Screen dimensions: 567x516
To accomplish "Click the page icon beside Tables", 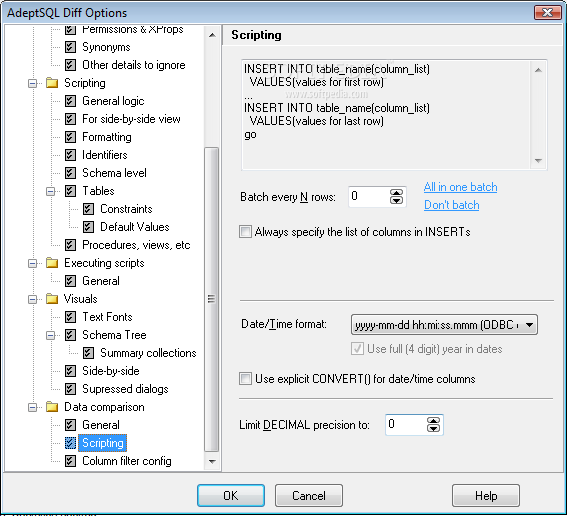I will tap(70, 191).
